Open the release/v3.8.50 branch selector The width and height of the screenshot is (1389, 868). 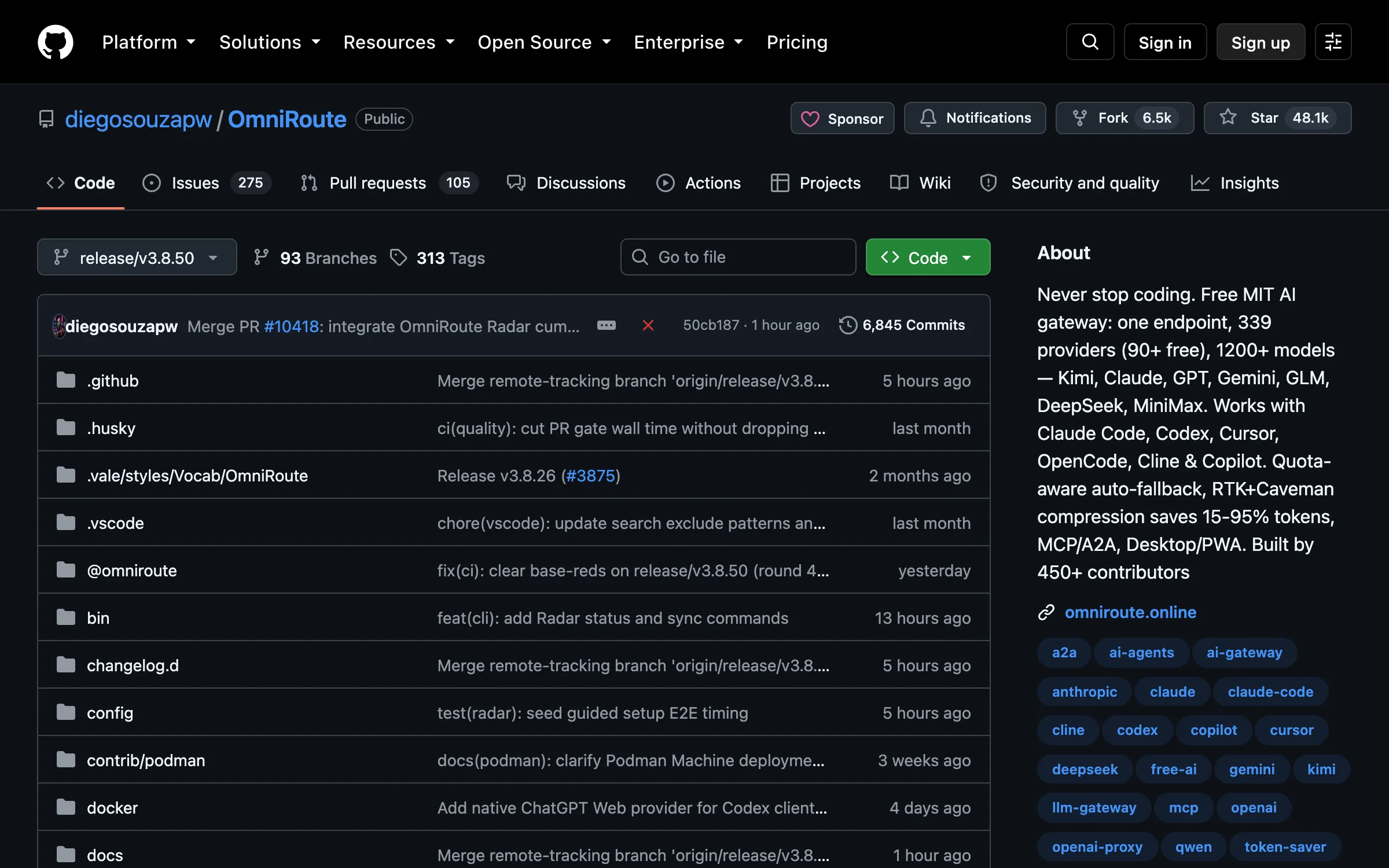[137, 257]
